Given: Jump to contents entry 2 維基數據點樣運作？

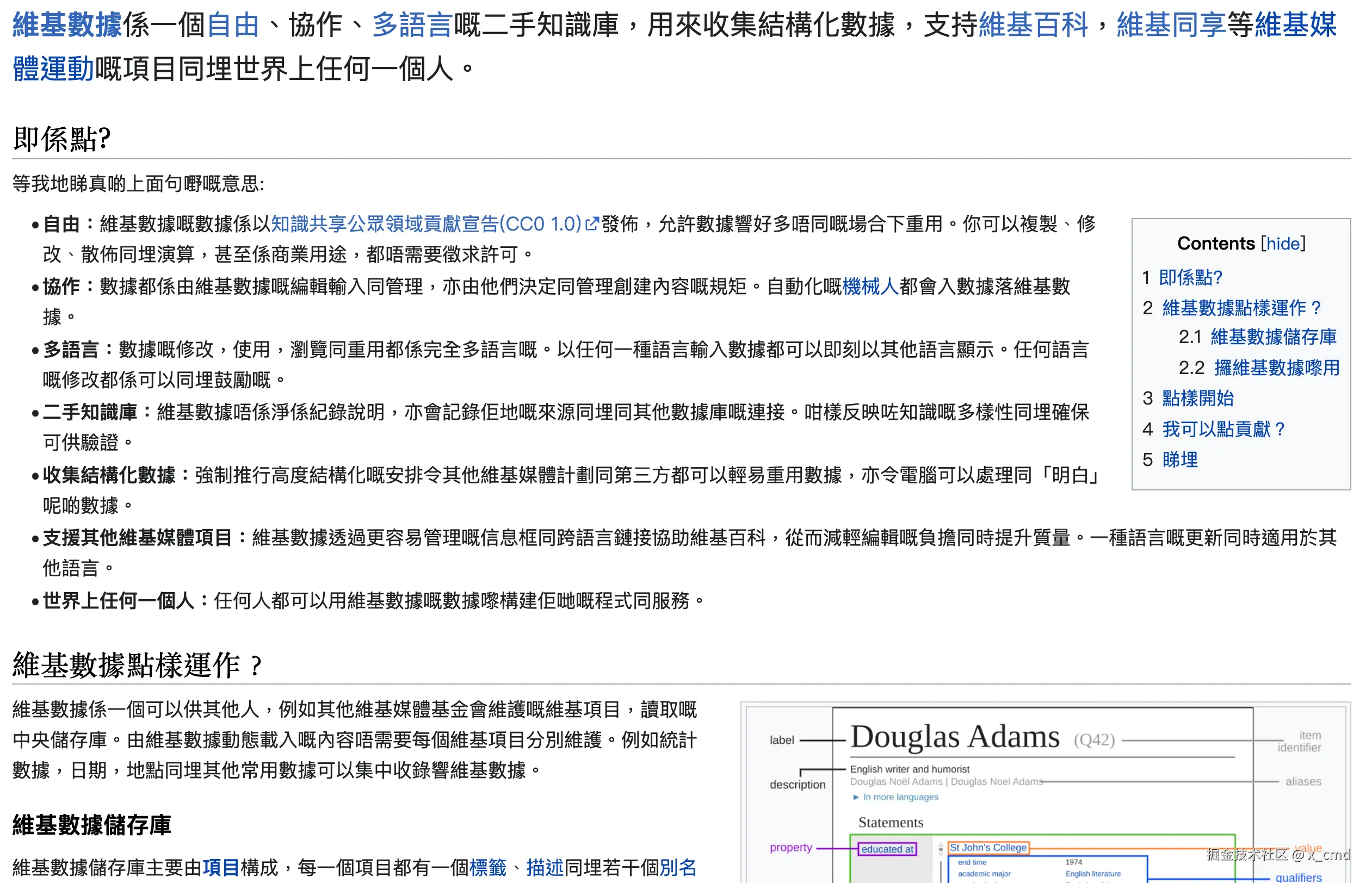Looking at the screenshot, I should [1243, 308].
